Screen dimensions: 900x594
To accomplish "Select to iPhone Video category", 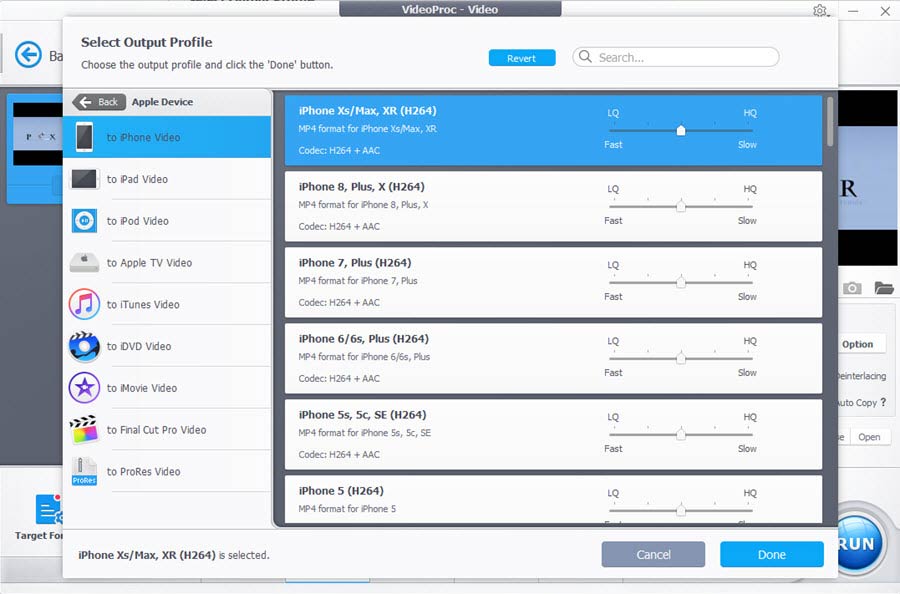I will pos(167,137).
